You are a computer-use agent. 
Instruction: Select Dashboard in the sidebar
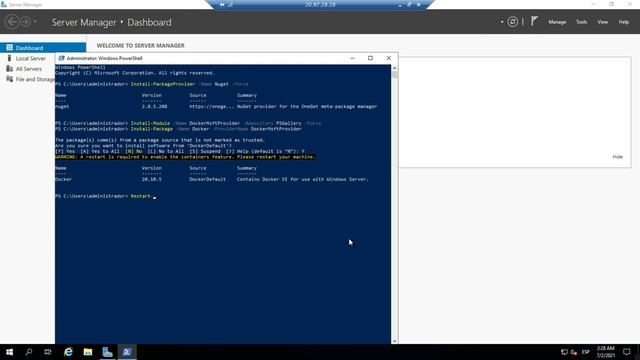43,48
